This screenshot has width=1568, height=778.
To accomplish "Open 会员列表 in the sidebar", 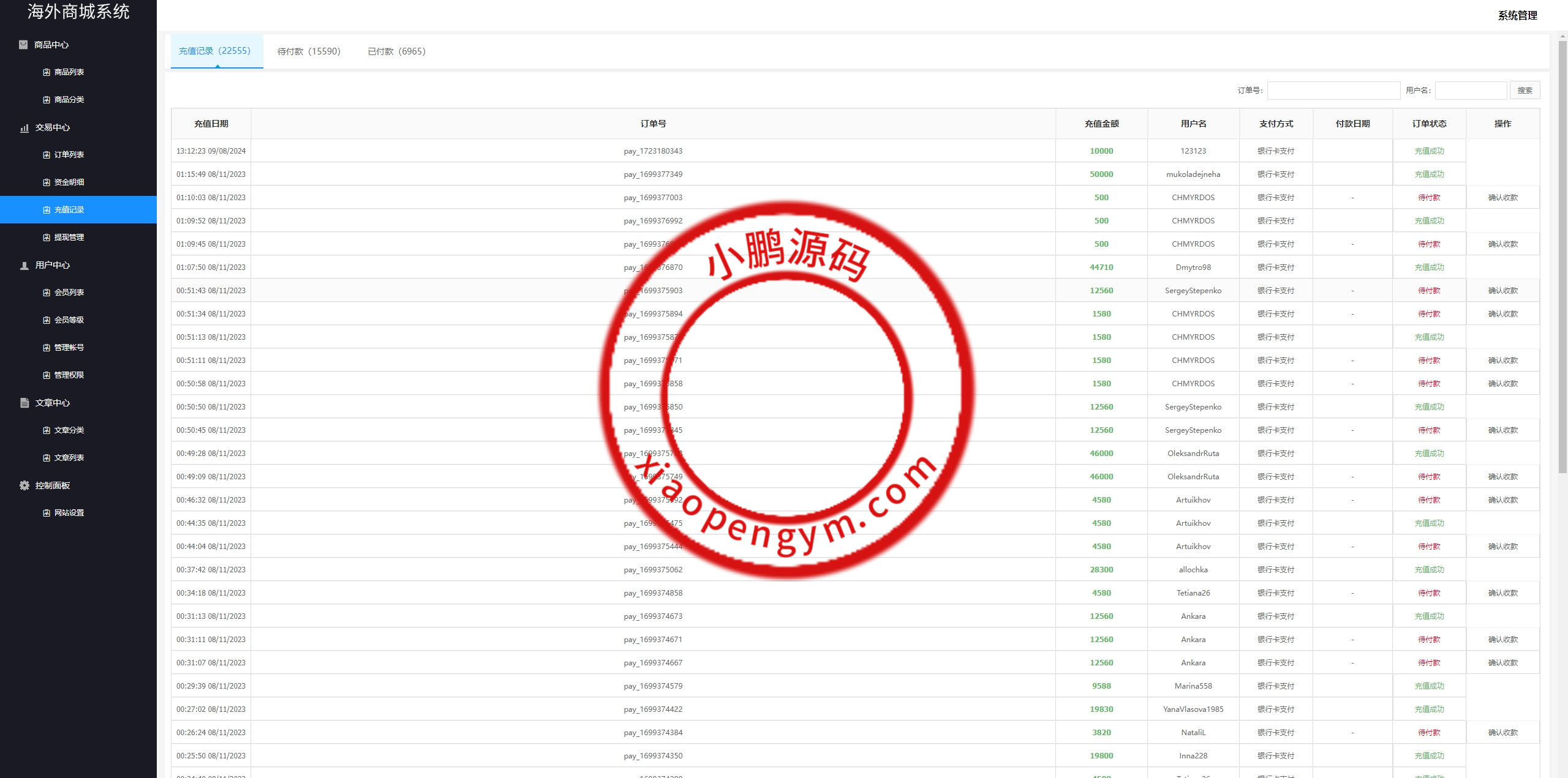I will click(x=69, y=293).
